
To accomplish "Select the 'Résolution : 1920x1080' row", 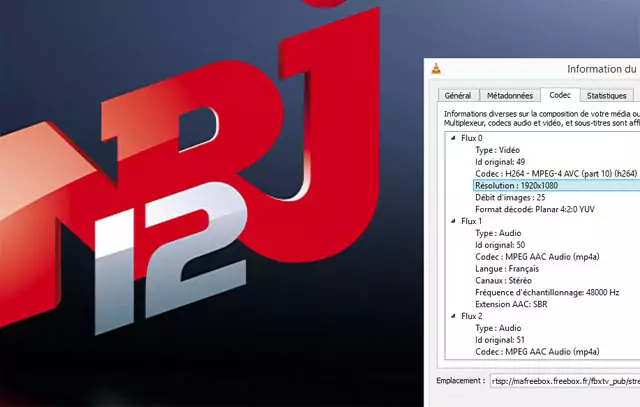I will 557,185.
